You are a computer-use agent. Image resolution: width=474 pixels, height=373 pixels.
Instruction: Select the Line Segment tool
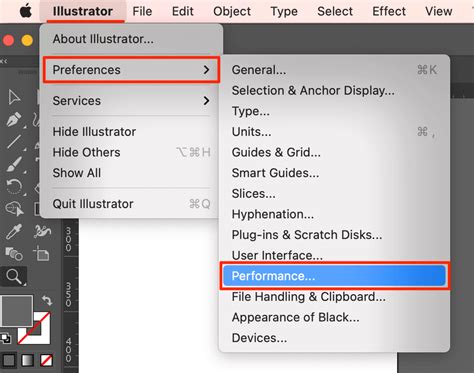(14, 142)
